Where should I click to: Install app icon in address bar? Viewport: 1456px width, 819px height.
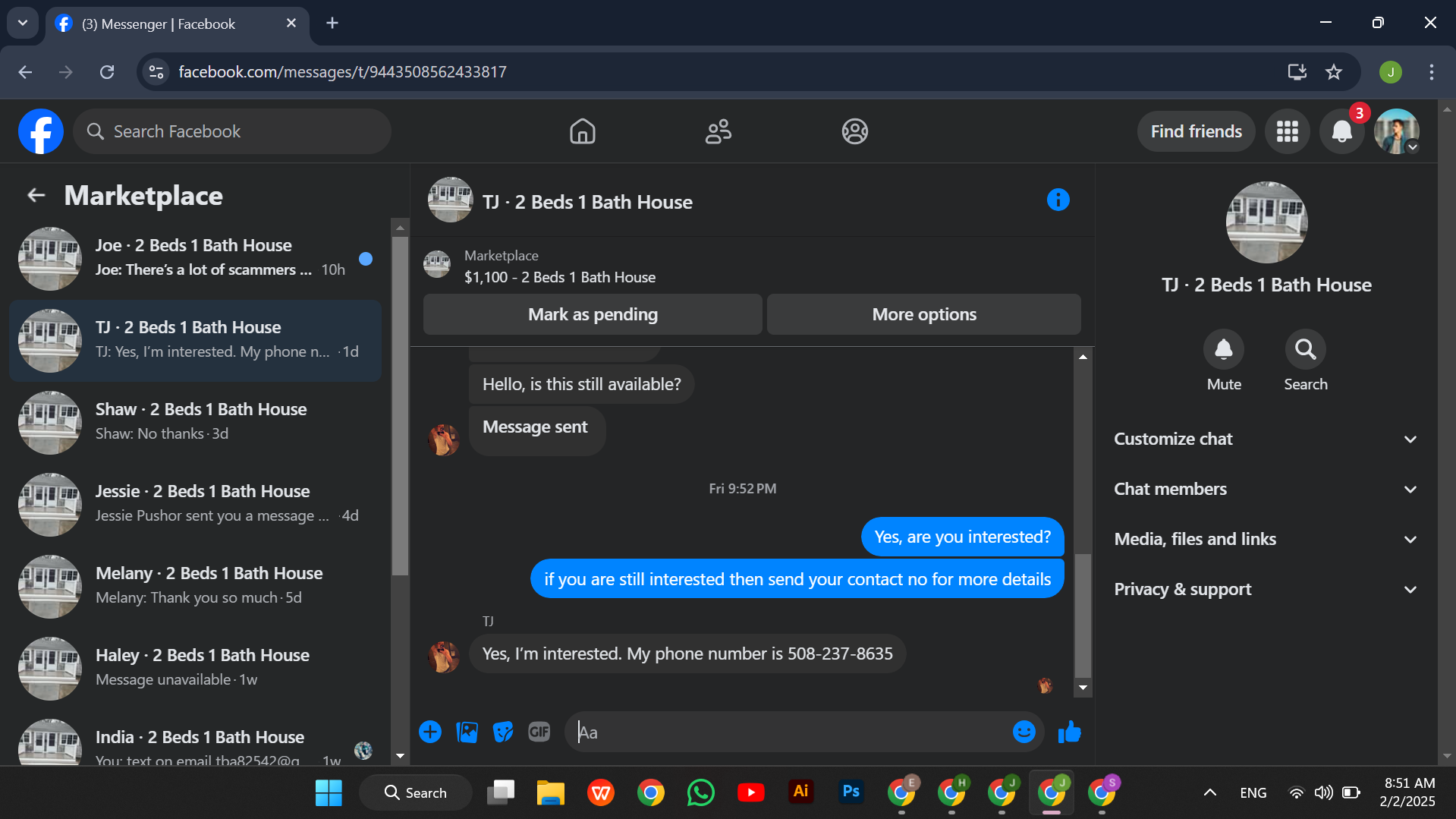pos(1297,72)
